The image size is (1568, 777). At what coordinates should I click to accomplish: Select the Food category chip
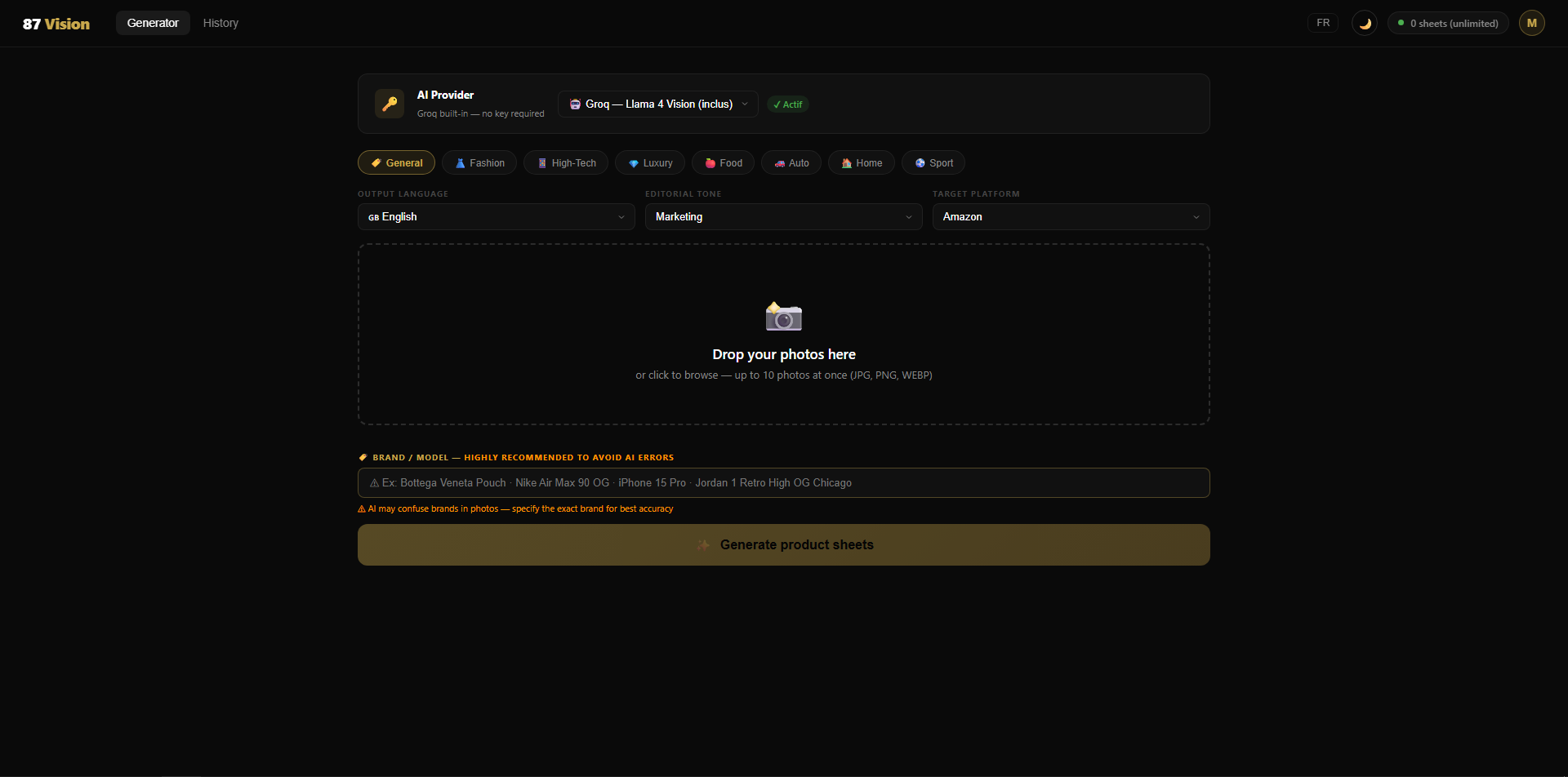pyautogui.click(x=723, y=162)
